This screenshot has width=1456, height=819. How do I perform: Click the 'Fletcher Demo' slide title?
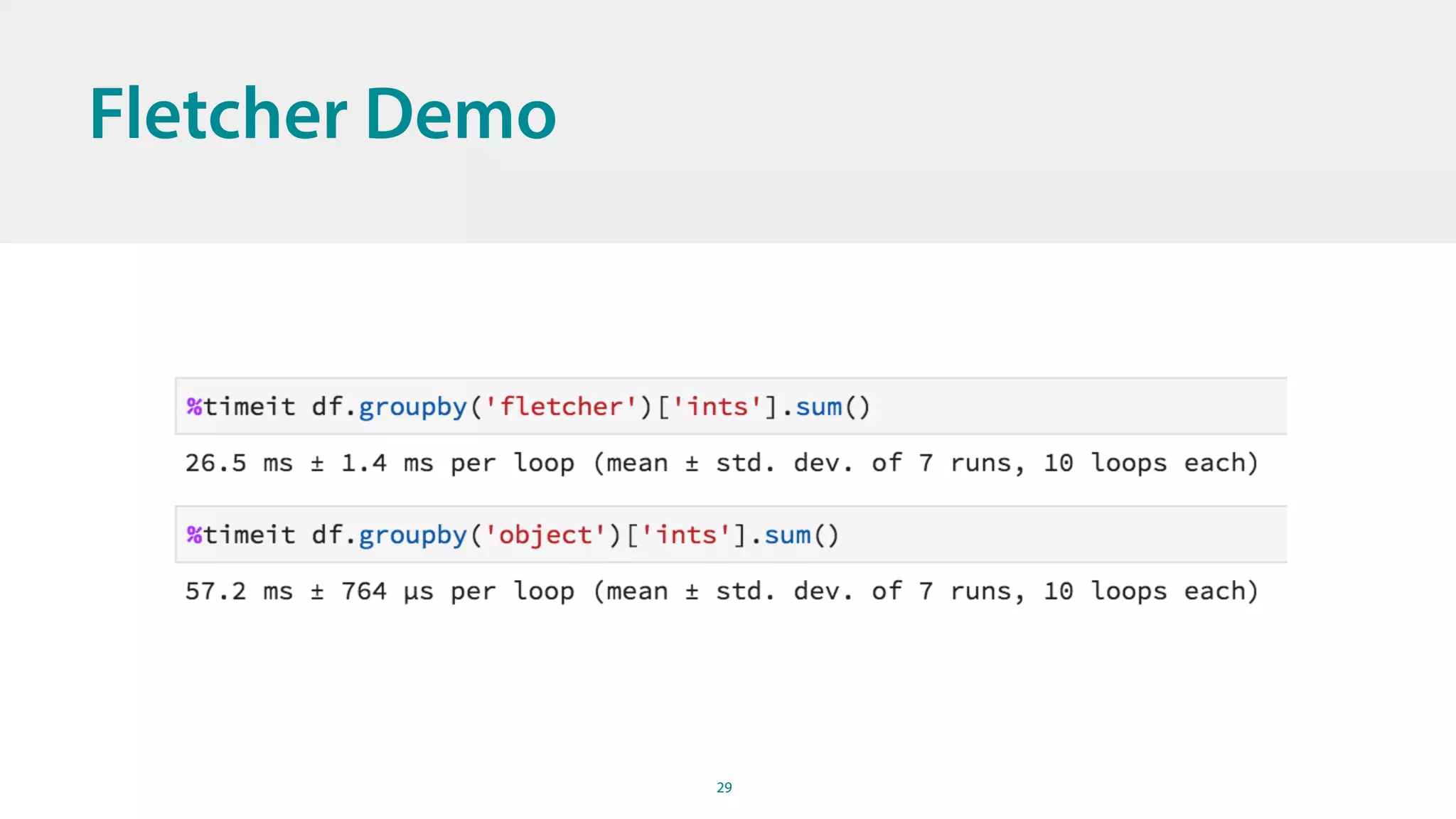(x=322, y=114)
